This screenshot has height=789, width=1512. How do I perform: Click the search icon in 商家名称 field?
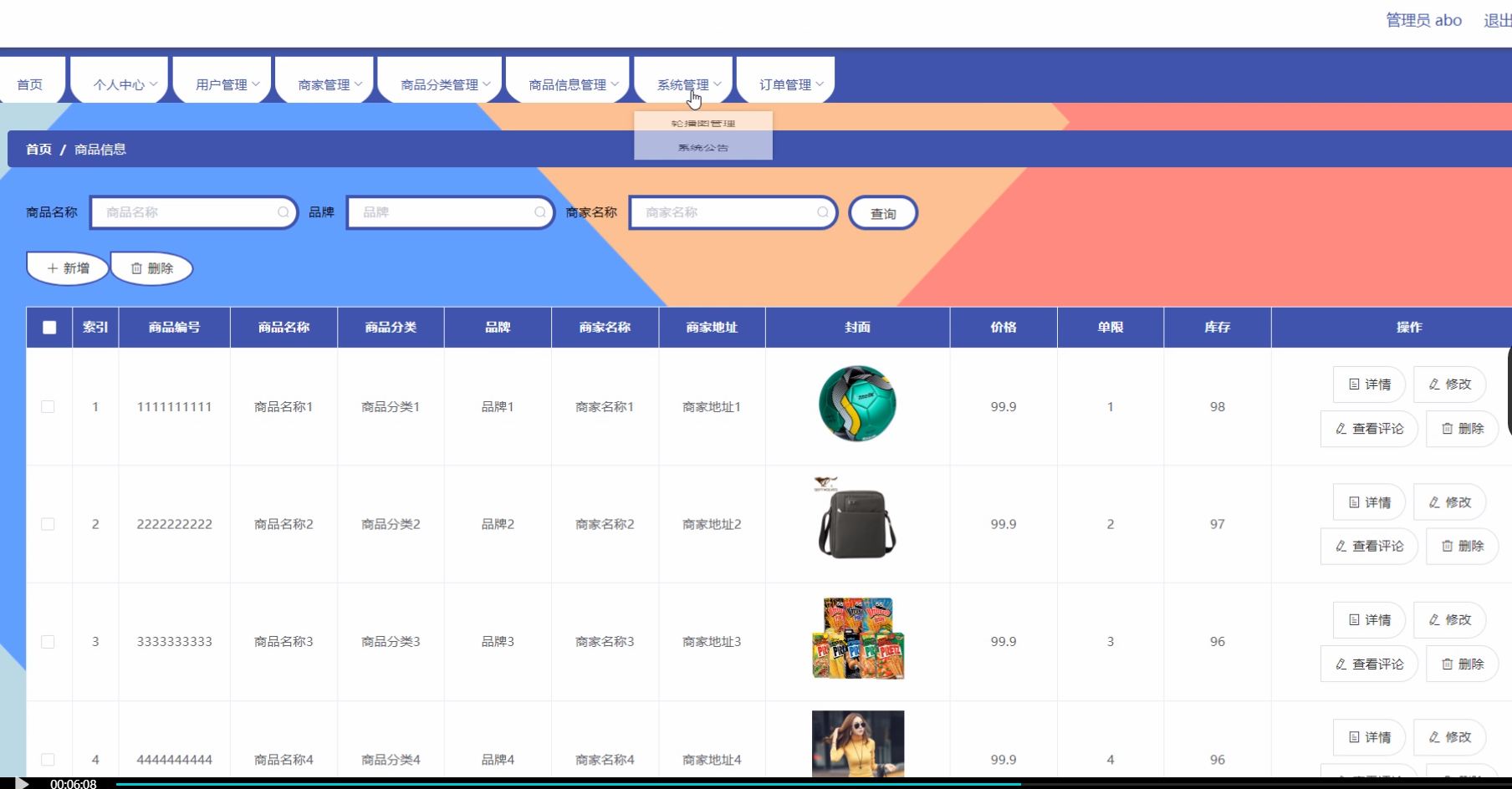823,212
